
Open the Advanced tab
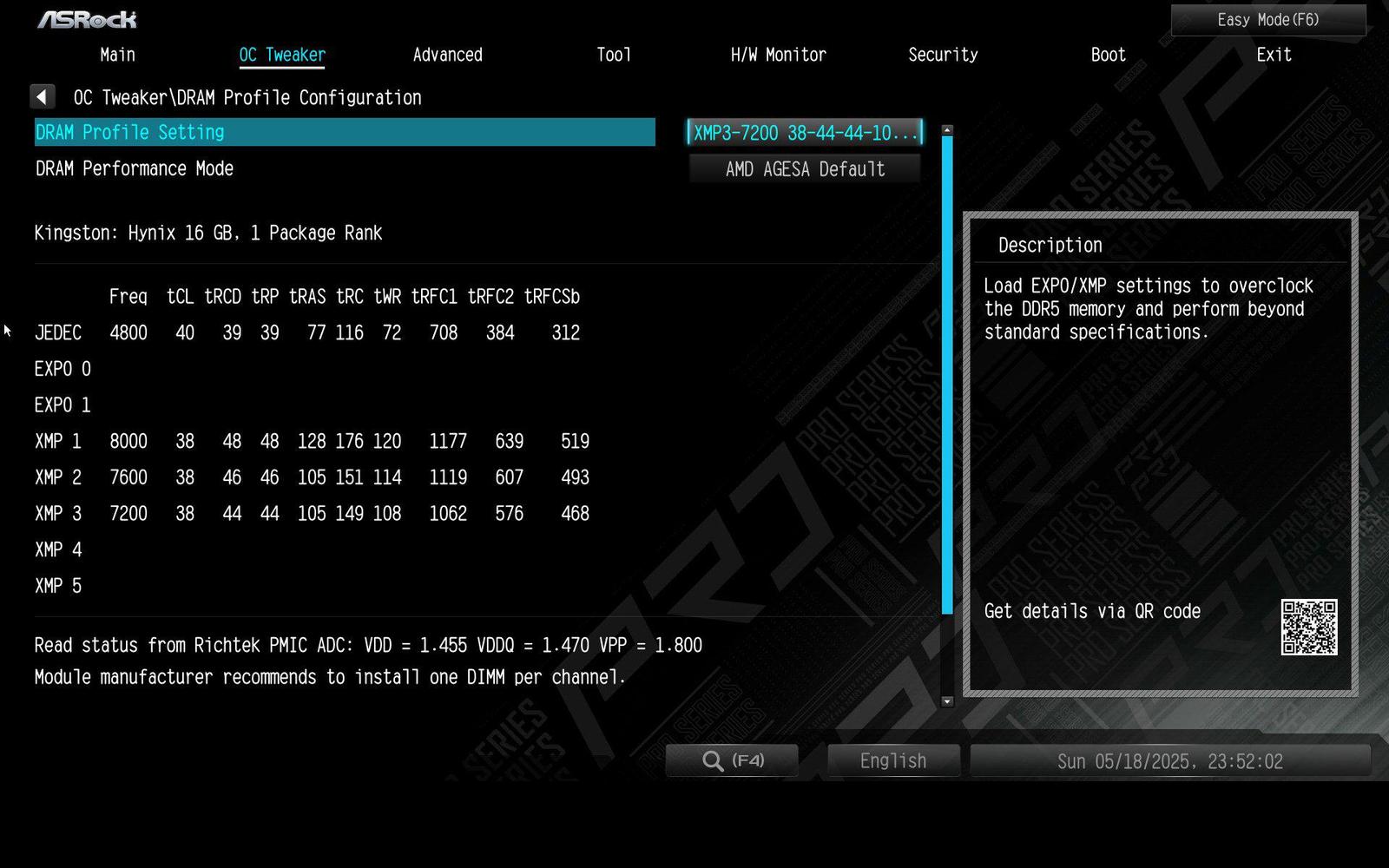pos(448,54)
